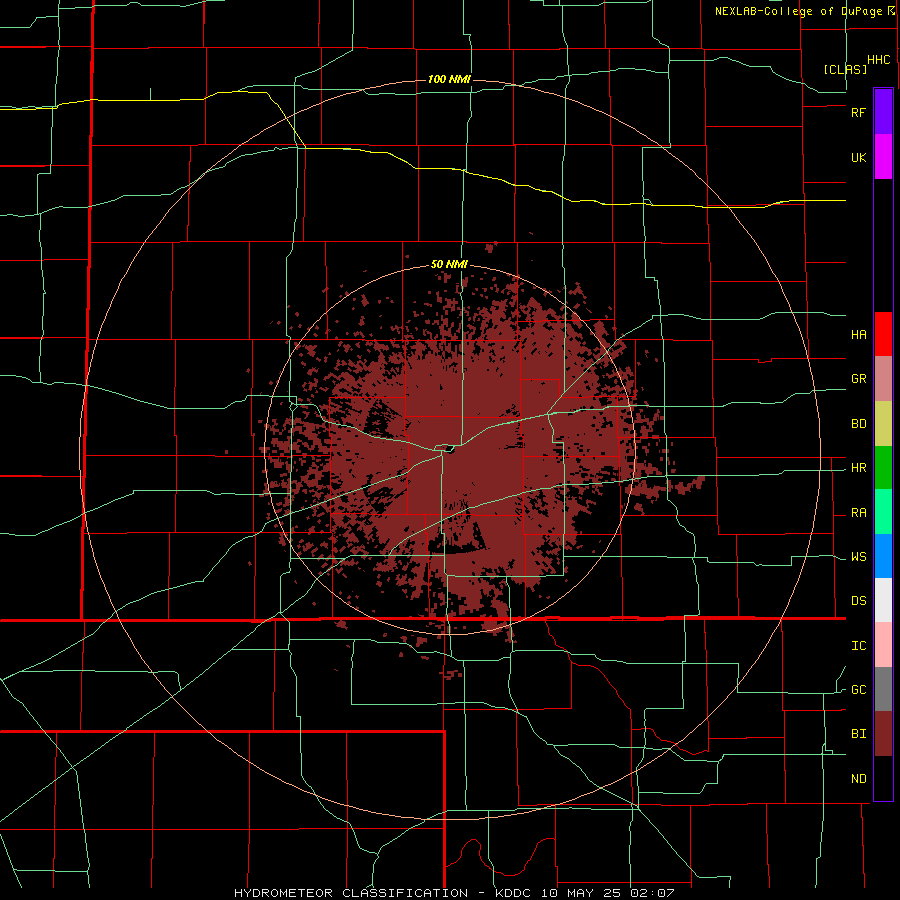Click the purple RF color swatch

(883, 111)
